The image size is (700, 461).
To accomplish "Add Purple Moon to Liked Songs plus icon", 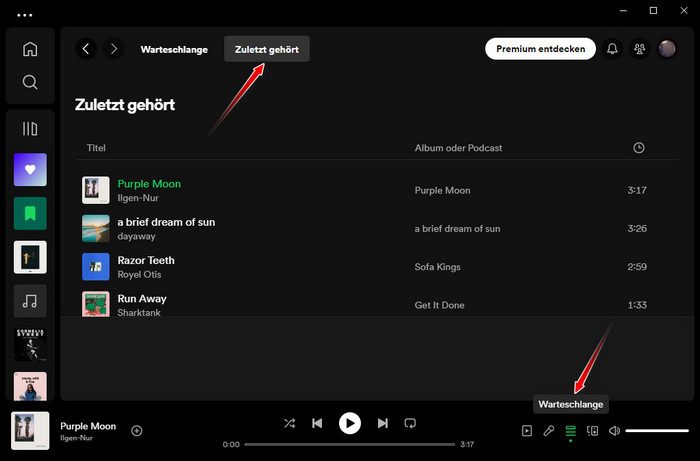I will tap(137, 431).
